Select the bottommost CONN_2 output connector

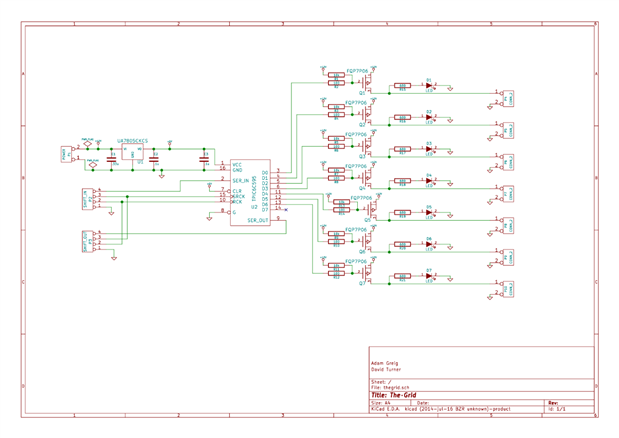click(x=508, y=289)
